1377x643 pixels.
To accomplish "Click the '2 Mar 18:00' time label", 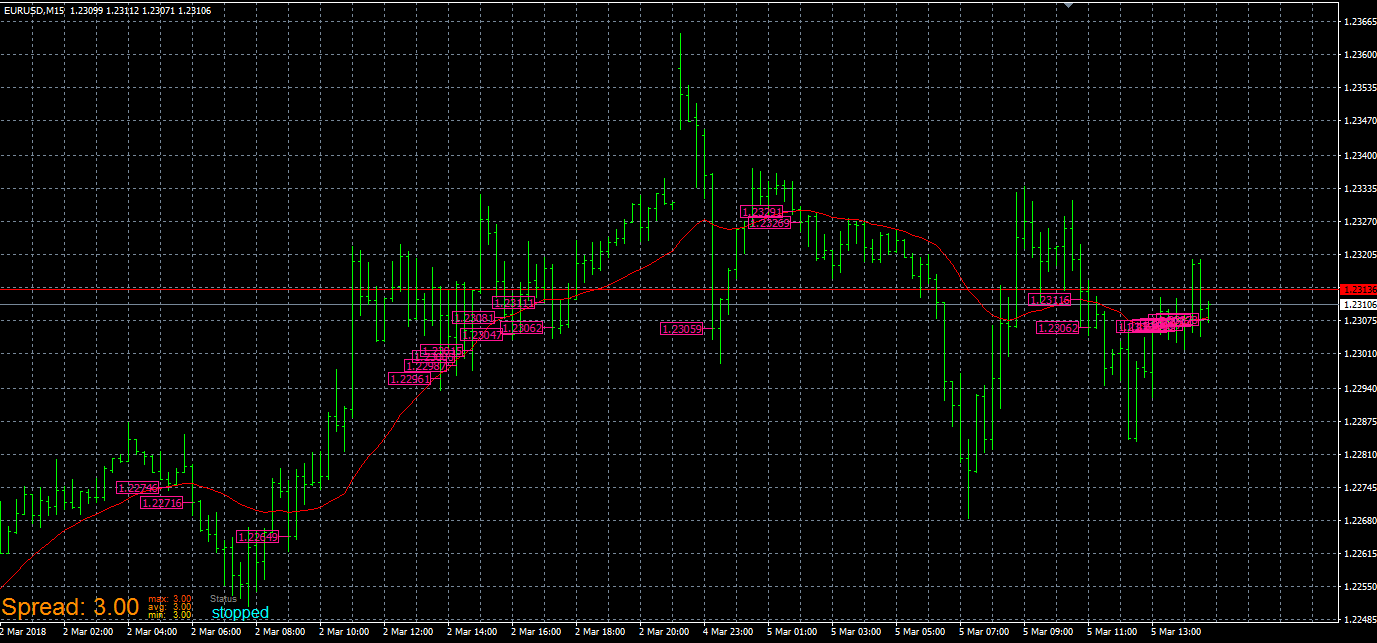I will (x=600, y=632).
